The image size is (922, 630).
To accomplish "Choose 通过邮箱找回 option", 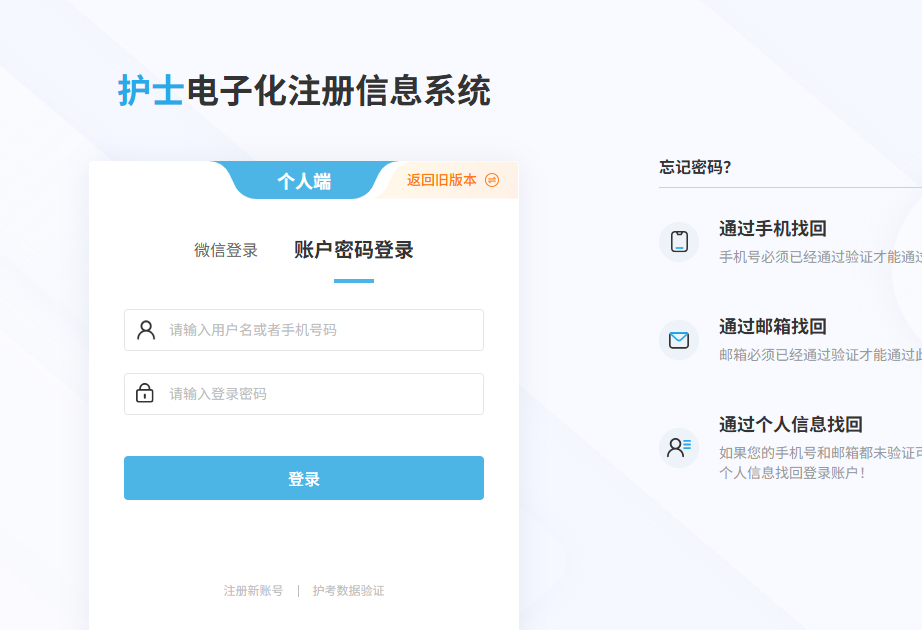I will pyautogui.click(x=773, y=326).
